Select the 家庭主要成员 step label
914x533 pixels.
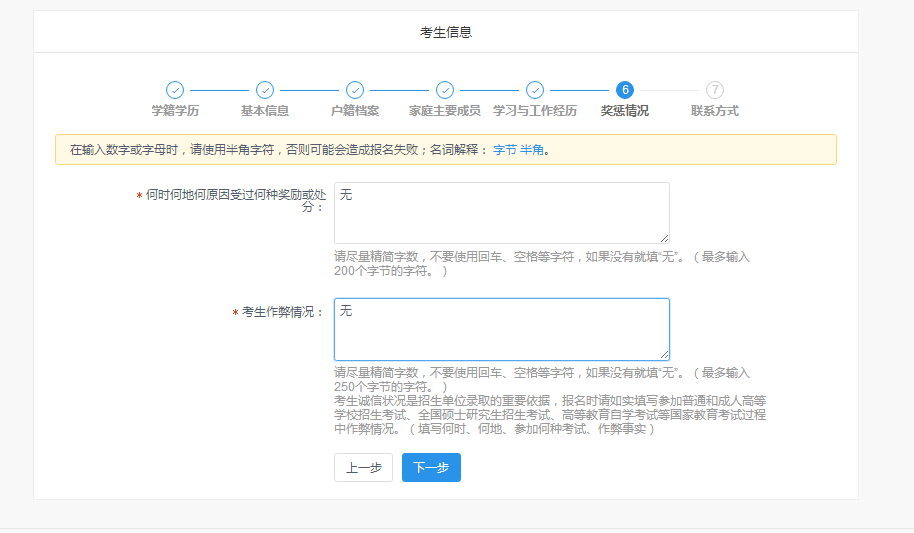tap(445, 111)
